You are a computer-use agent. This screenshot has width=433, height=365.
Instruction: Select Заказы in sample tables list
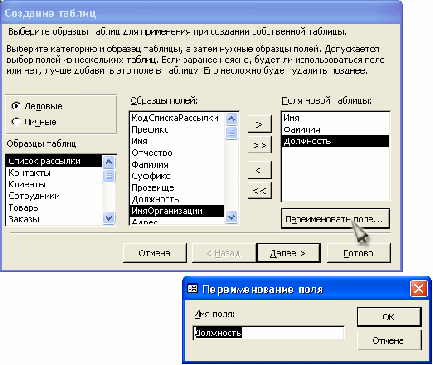[54, 219]
